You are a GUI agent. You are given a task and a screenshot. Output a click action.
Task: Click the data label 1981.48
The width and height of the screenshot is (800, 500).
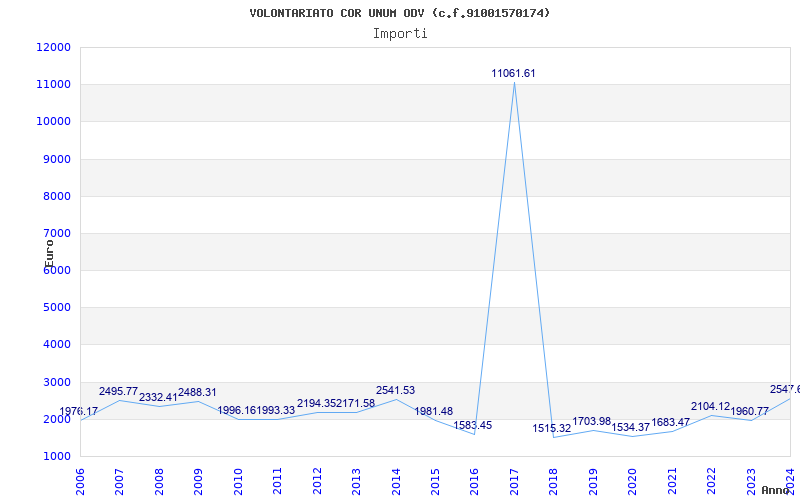(x=434, y=411)
